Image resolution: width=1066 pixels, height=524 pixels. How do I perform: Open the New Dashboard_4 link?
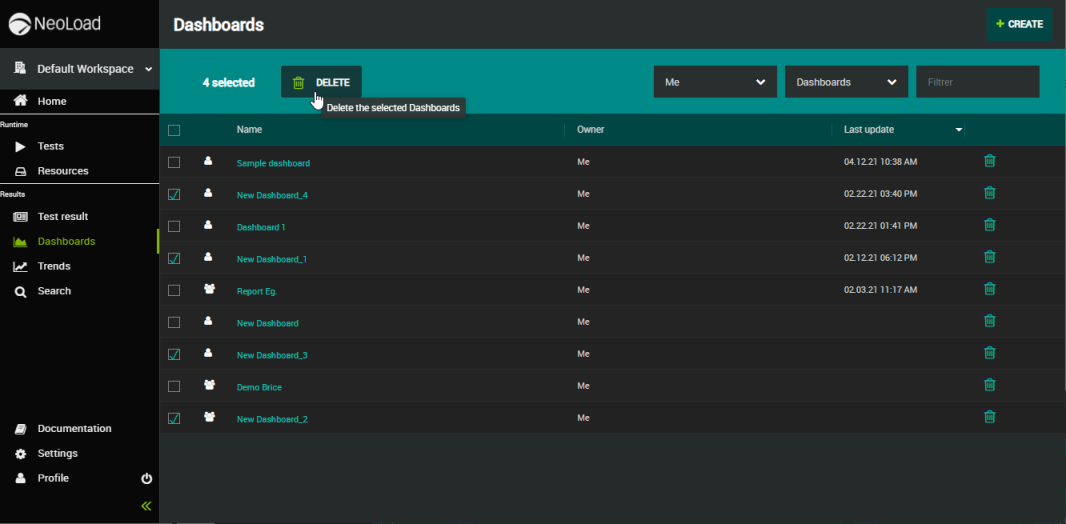pyautogui.click(x=272, y=195)
